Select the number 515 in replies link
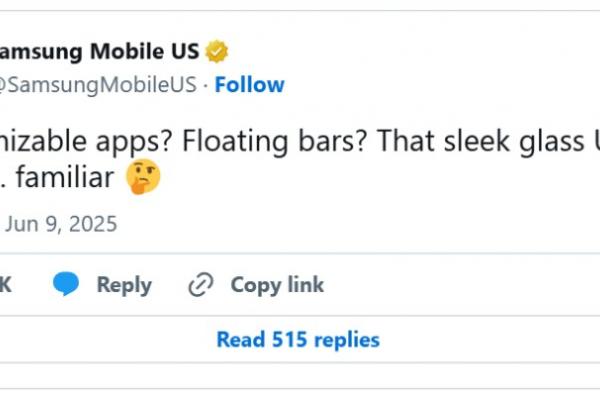Image resolution: width=600 pixels, height=400 pixels. (x=289, y=340)
